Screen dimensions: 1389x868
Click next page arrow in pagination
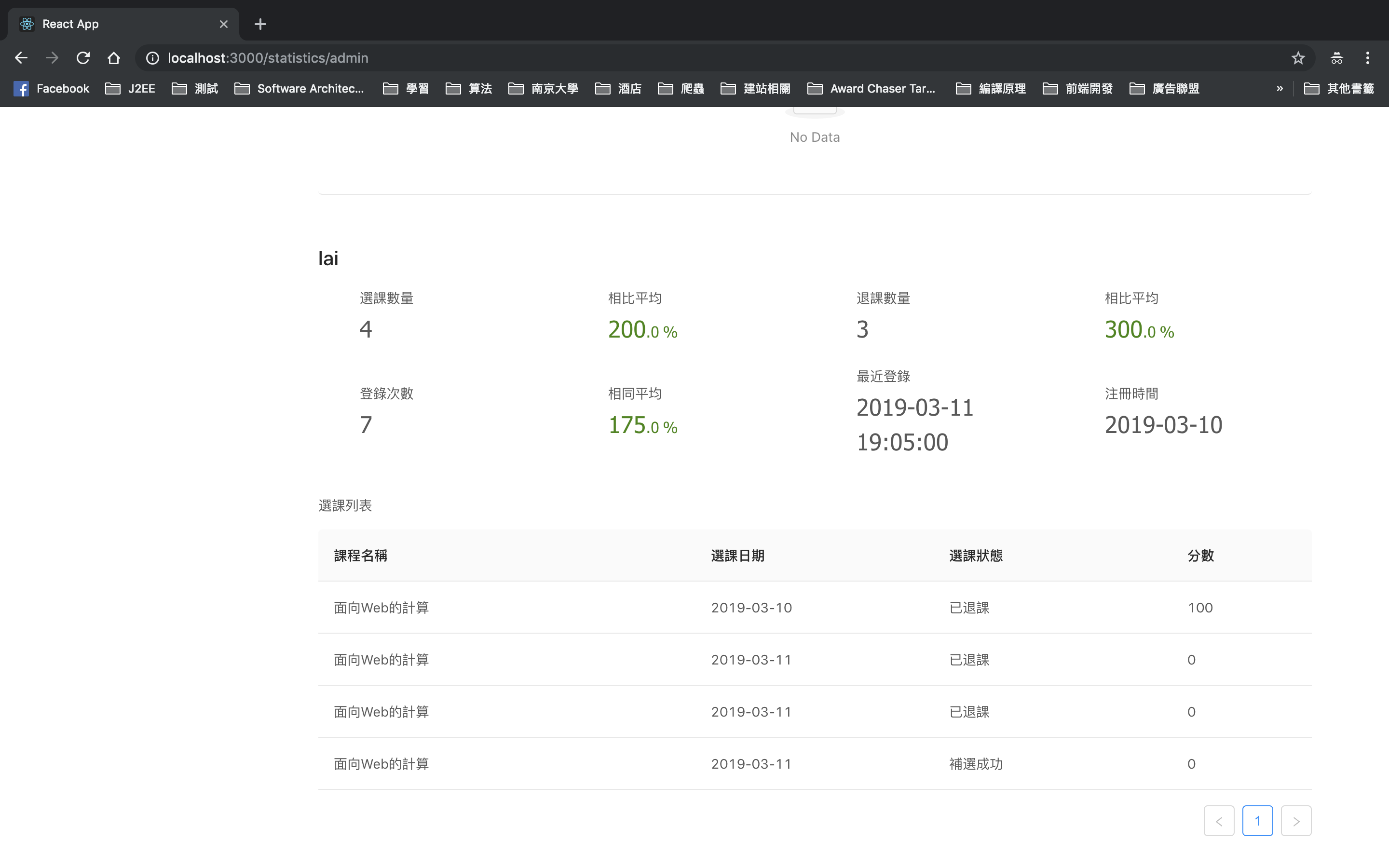point(1295,821)
